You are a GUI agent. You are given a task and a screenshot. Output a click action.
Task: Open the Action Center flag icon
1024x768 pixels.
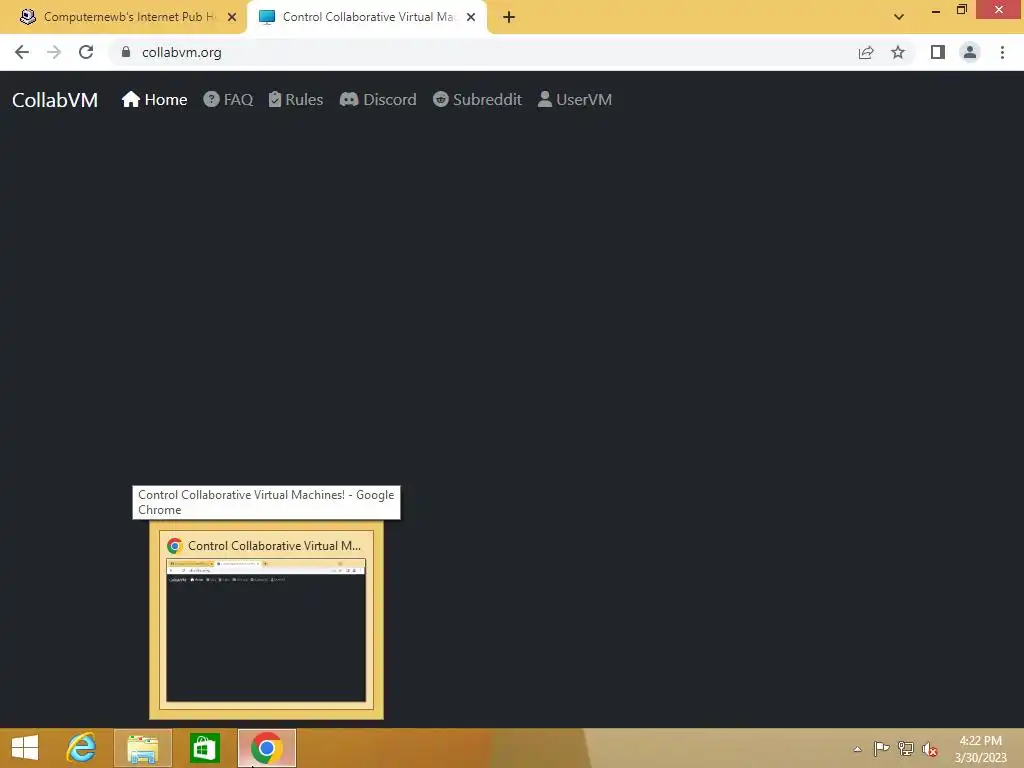pos(881,749)
